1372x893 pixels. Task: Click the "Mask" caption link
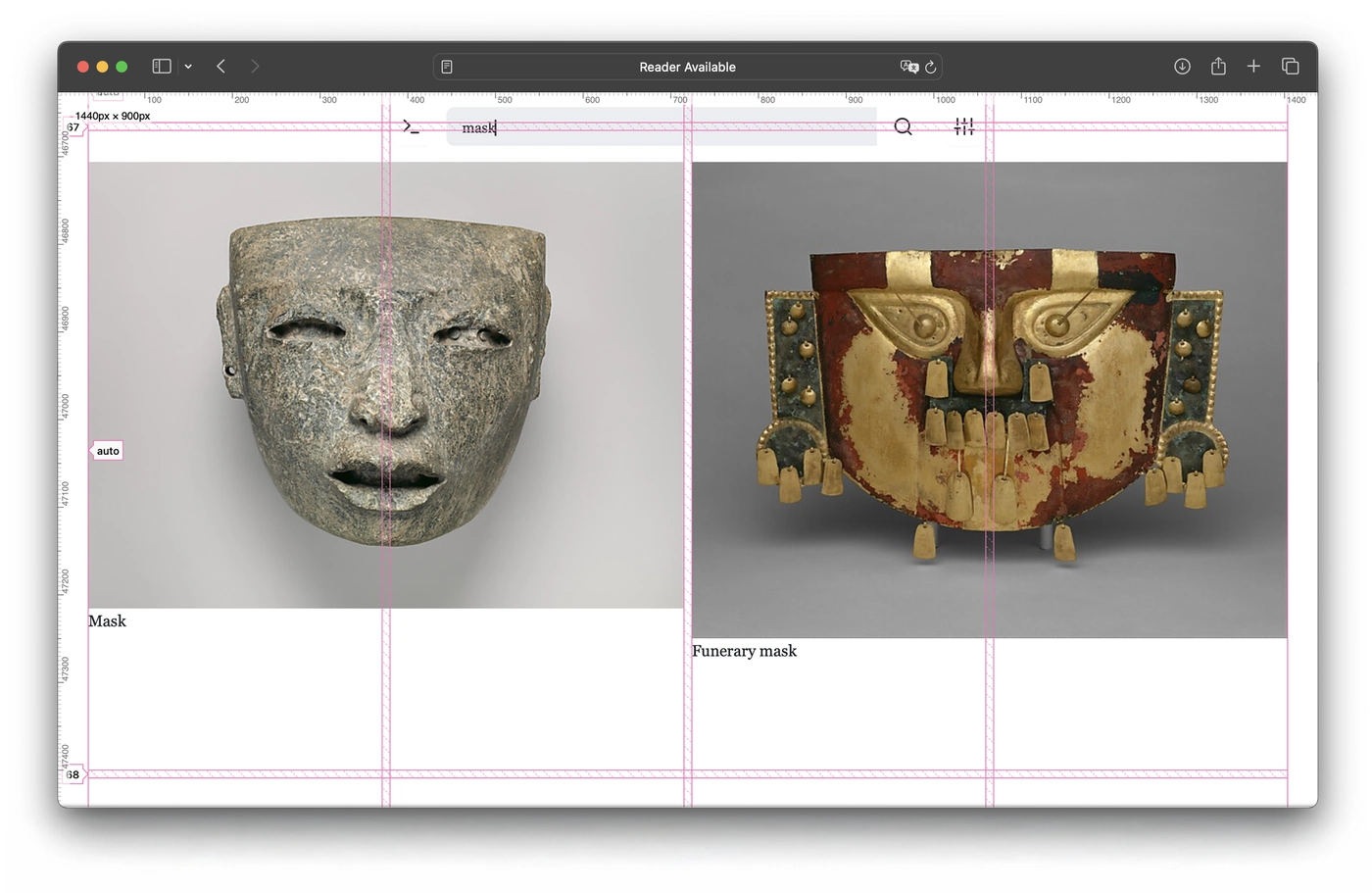pyautogui.click(x=108, y=621)
